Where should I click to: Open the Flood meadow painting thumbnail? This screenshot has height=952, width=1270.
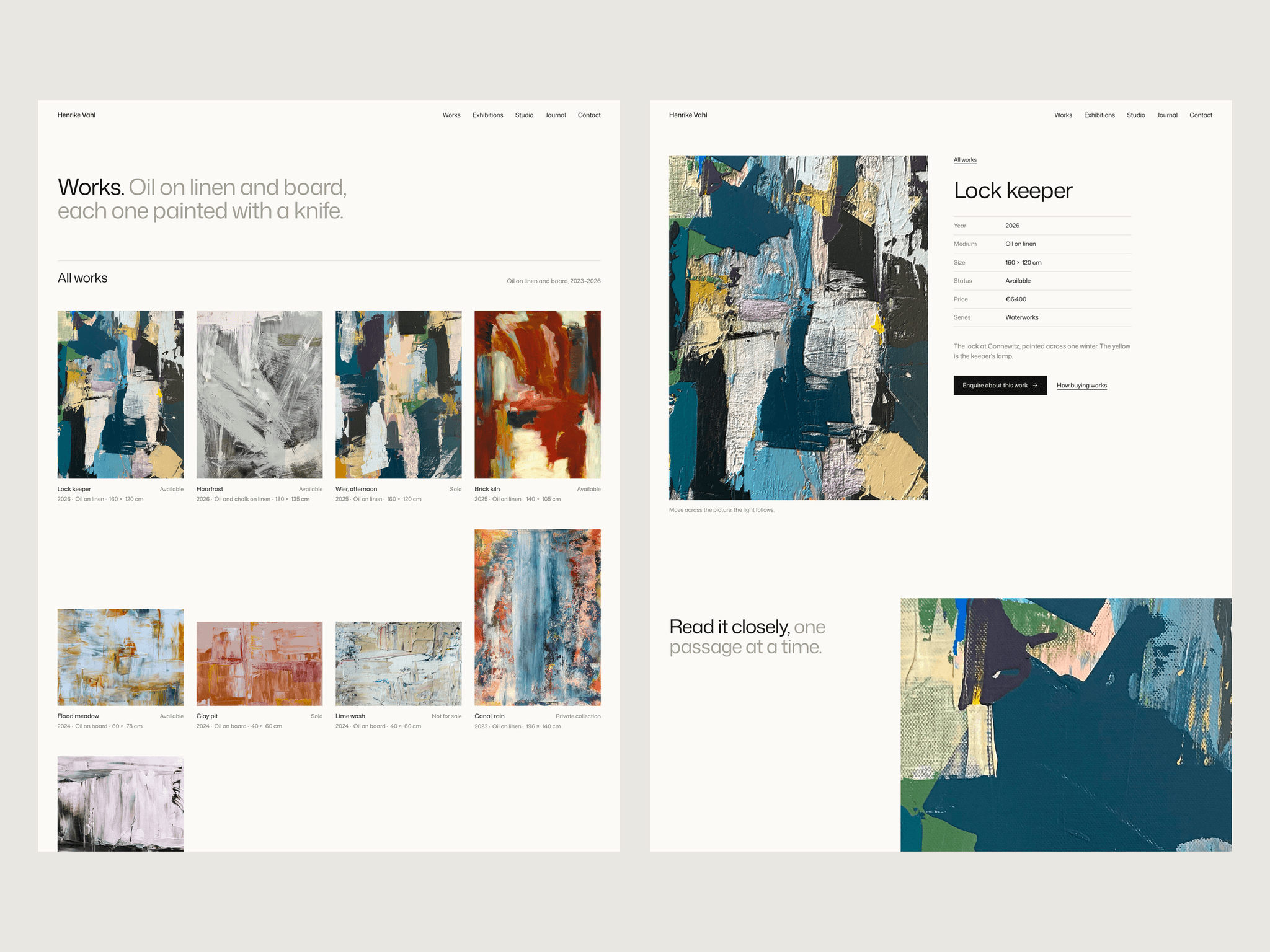(120, 657)
